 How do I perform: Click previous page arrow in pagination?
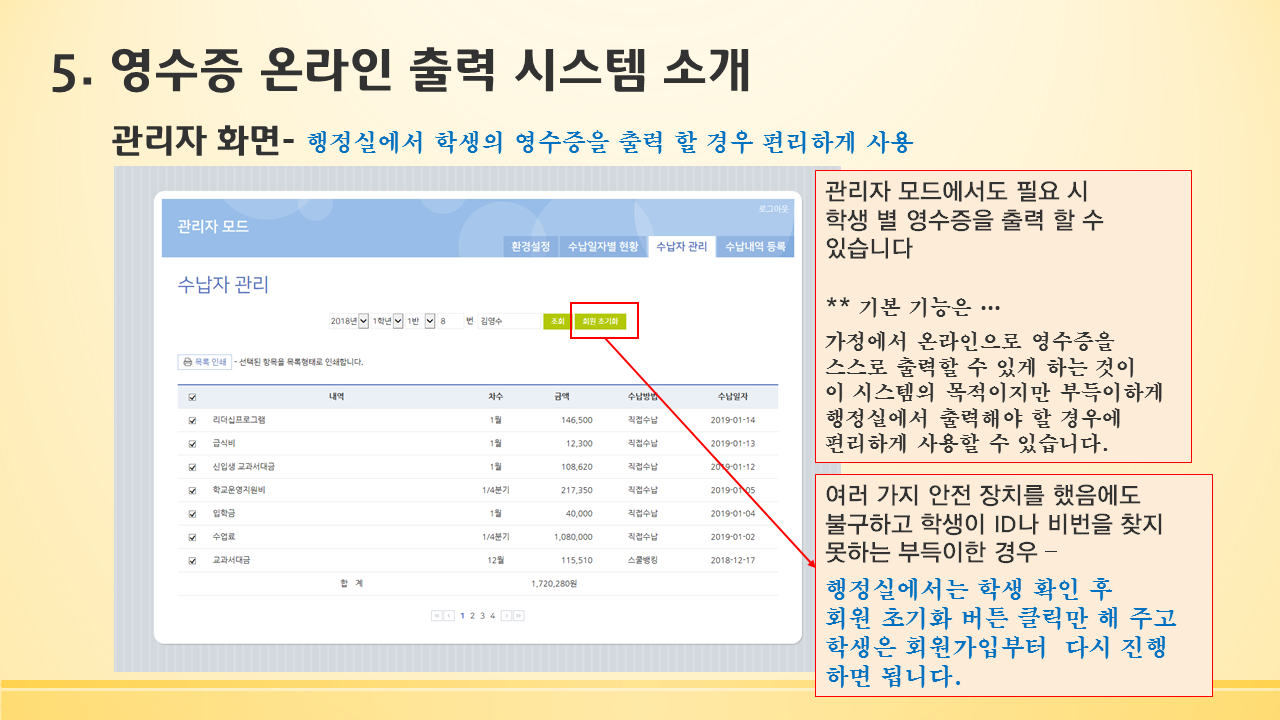click(x=450, y=616)
